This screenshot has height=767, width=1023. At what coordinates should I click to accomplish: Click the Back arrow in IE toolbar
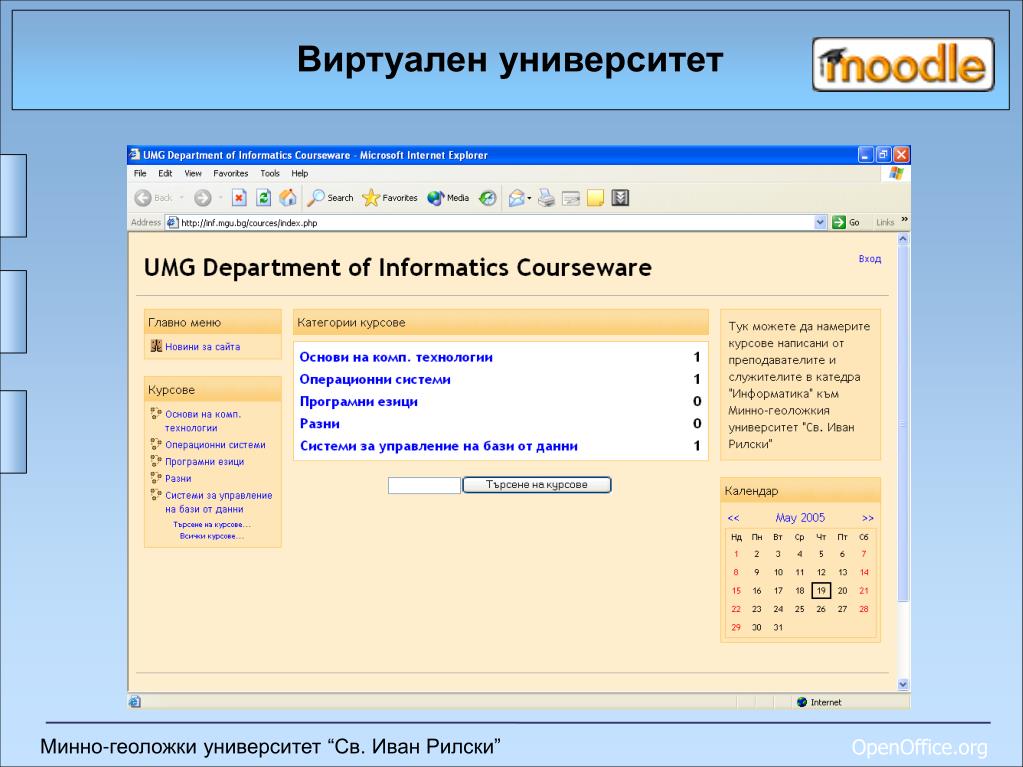(x=143, y=198)
